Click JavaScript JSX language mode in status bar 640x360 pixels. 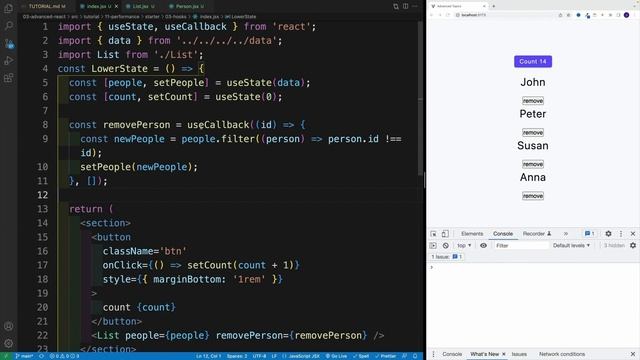(x=301, y=356)
